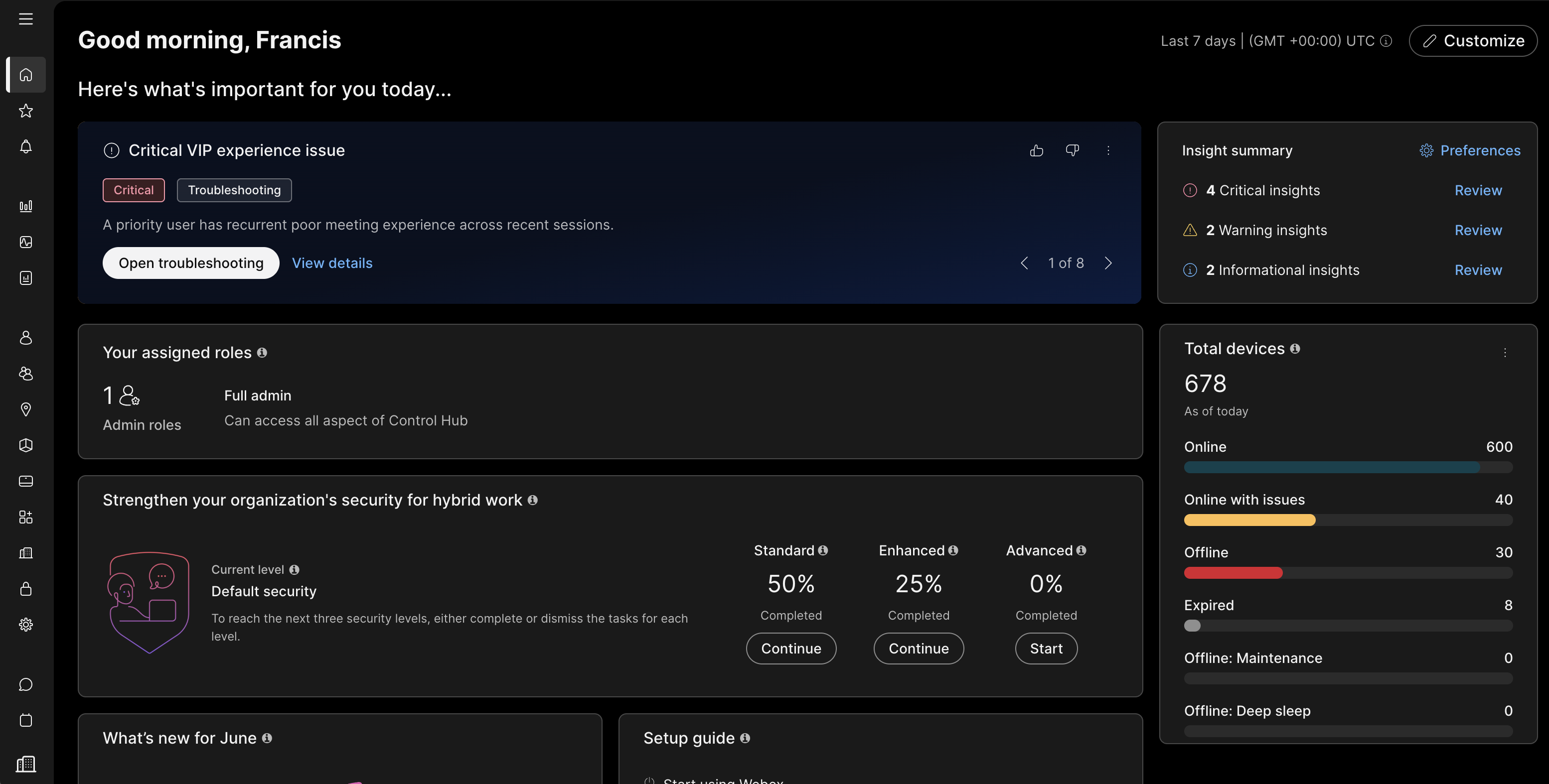Select the Troubleshooting tag

(235, 190)
